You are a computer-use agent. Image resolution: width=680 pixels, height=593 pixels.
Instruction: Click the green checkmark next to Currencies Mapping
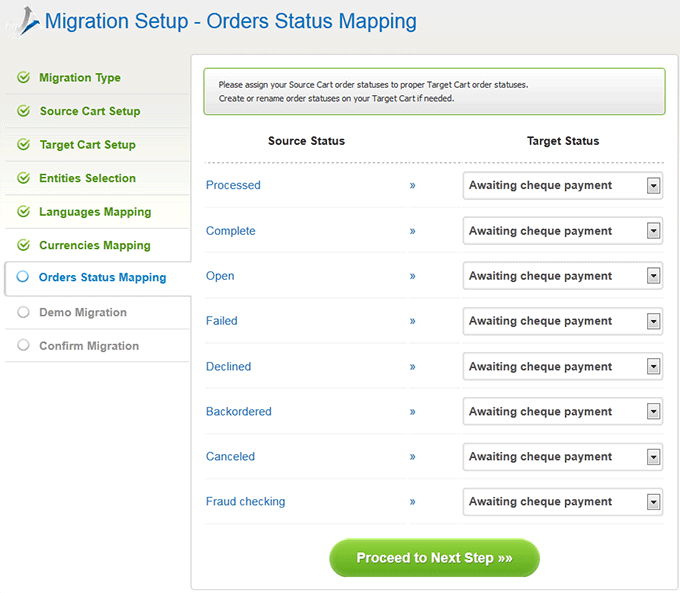[23, 245]
